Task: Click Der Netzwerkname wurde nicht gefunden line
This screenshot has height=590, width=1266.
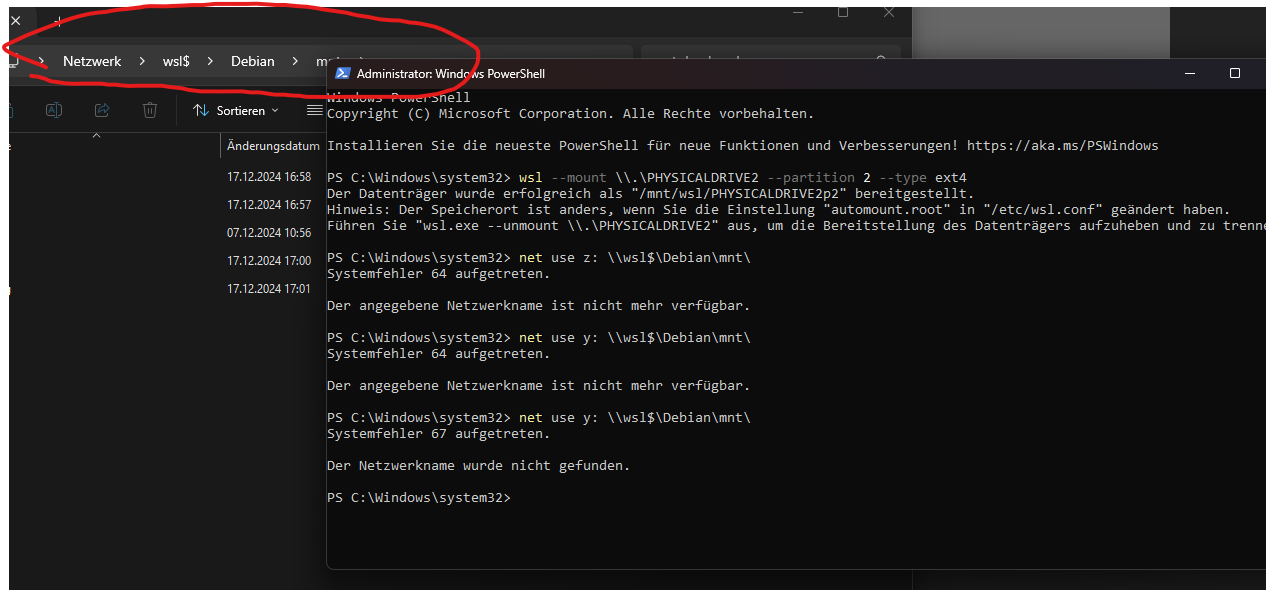Action: (x=479, y=465)
